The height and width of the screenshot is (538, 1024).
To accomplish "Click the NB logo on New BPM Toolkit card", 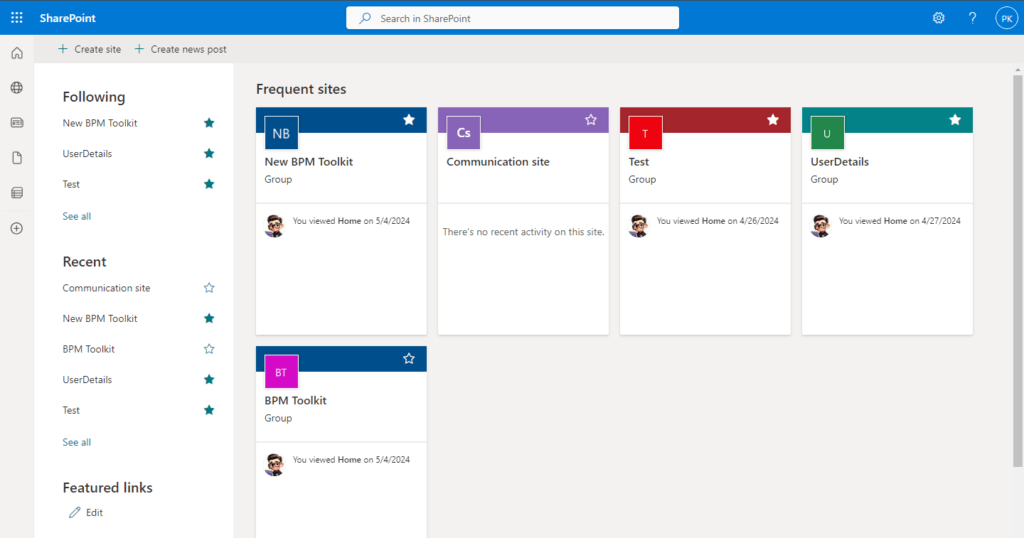I will (281, 133).
